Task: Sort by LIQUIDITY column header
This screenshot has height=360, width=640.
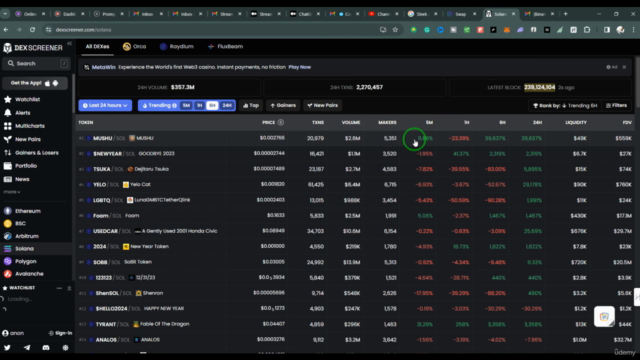Action: (576, 122)
